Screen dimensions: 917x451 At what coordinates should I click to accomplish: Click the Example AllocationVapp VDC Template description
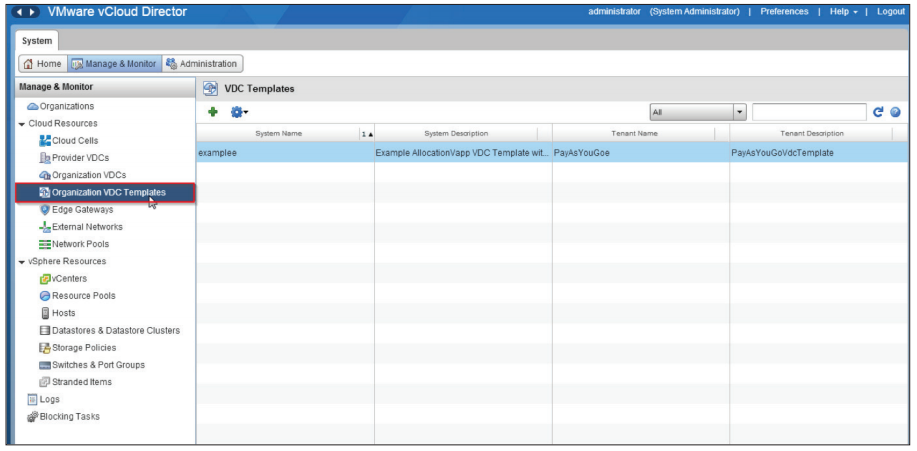tap(463, 153)
